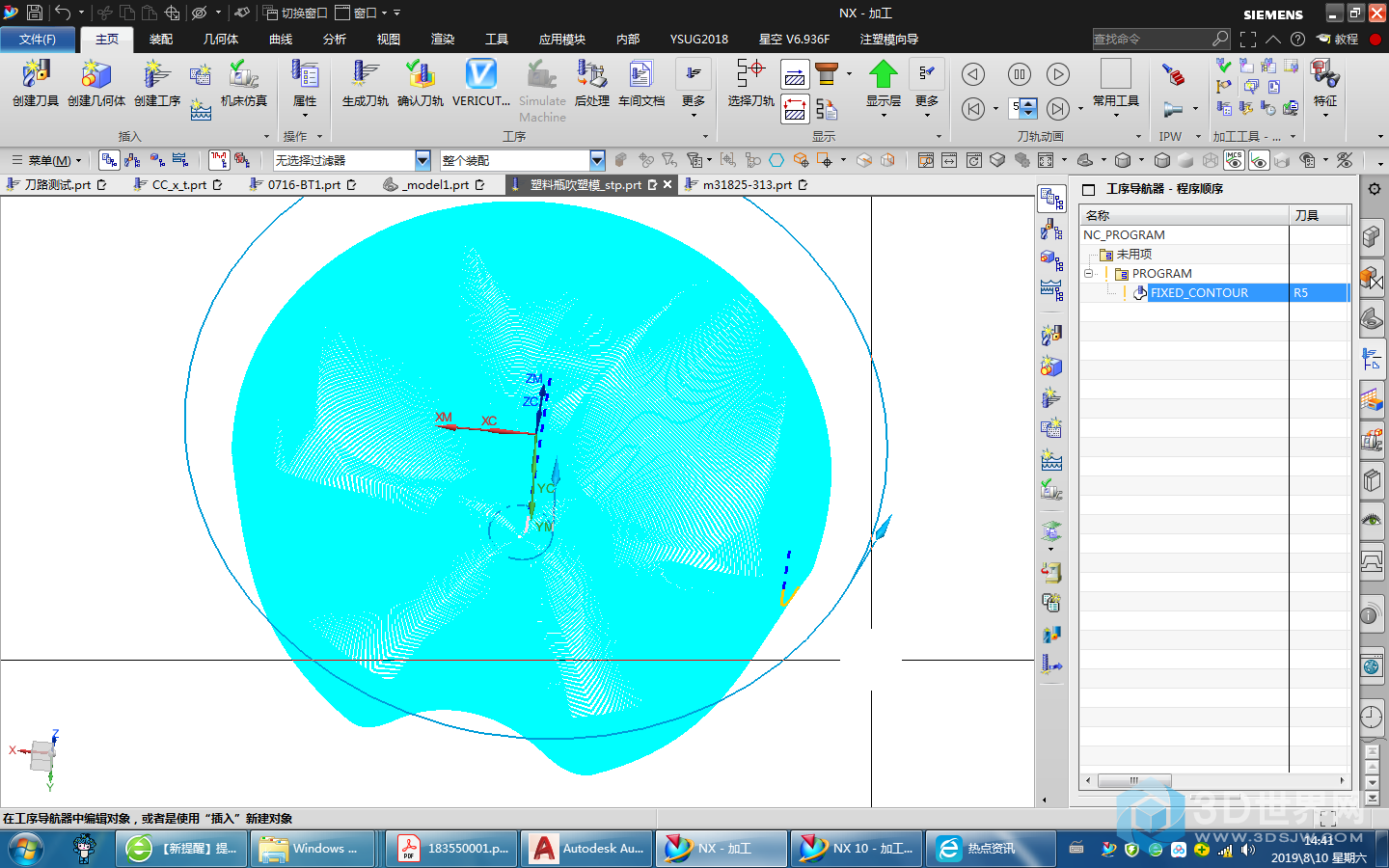Open the 文件(F) menu

click(x=38, y=40)
